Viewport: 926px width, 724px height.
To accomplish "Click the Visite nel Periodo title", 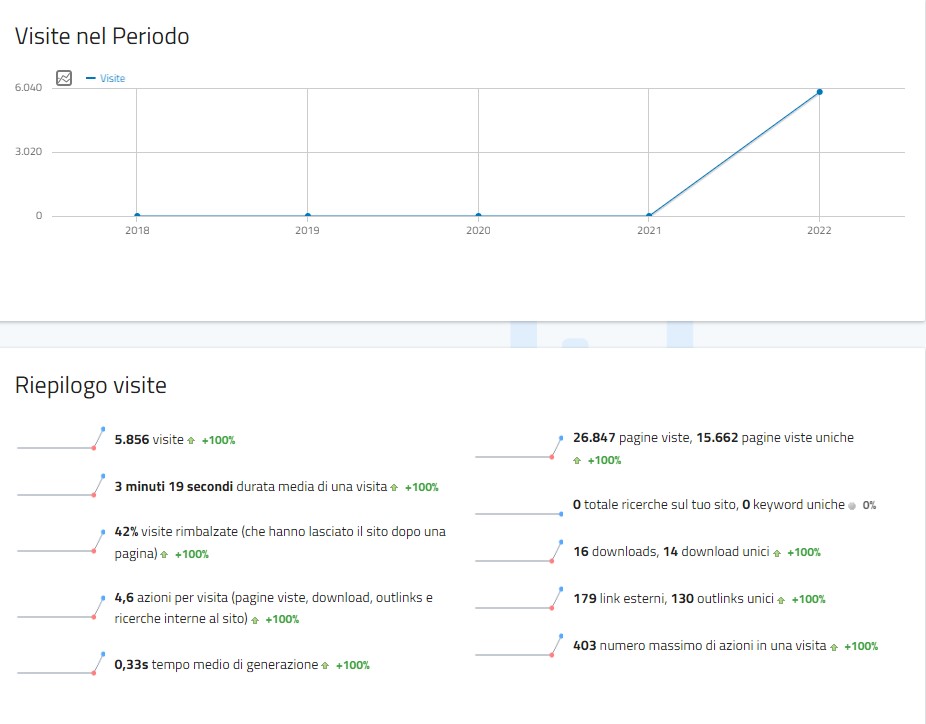I will pyautogui.click(x=102, y=36).
